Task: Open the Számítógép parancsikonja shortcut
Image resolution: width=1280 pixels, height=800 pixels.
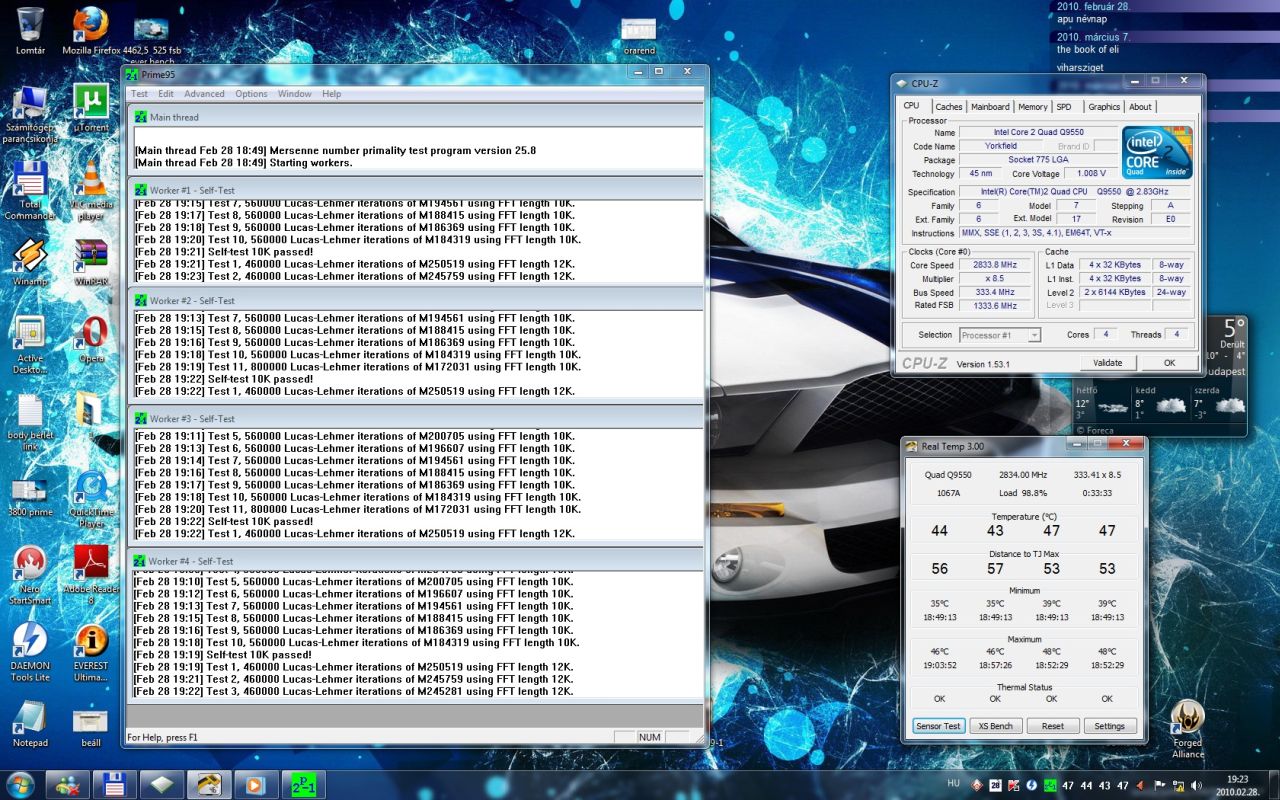Action: pyautogui.click(x=30, y=112)
